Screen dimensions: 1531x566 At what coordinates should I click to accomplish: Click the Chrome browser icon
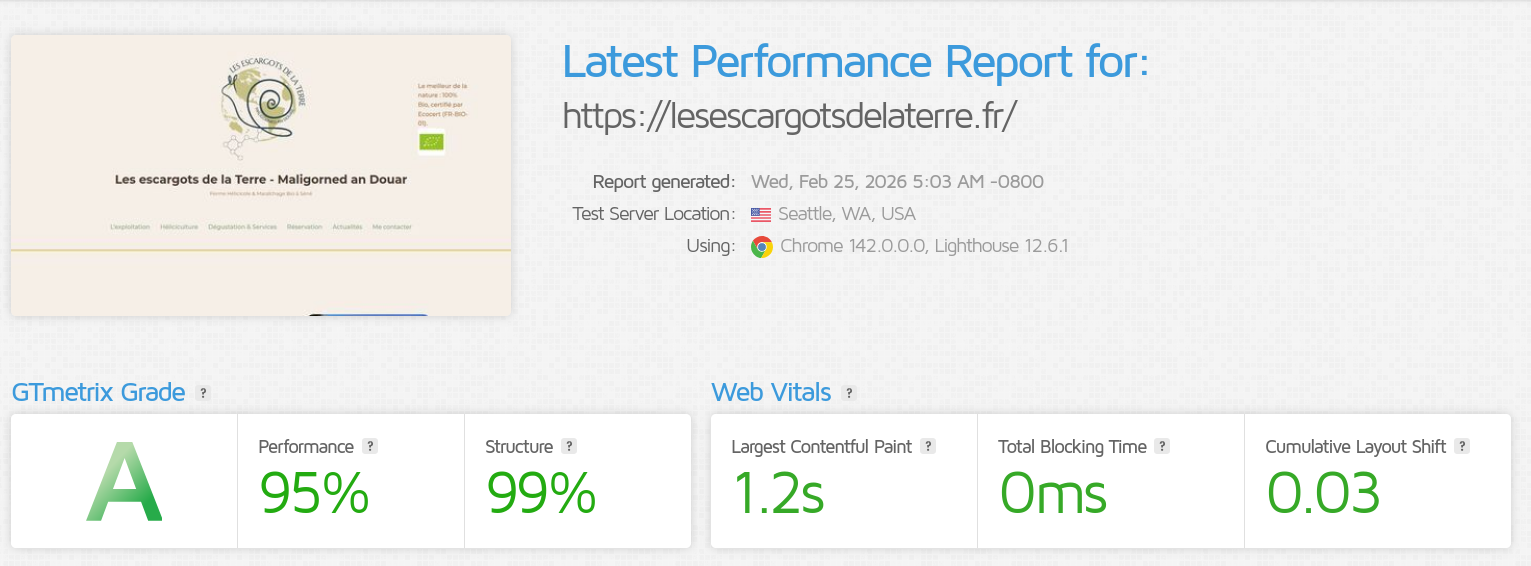coord(762,247)
